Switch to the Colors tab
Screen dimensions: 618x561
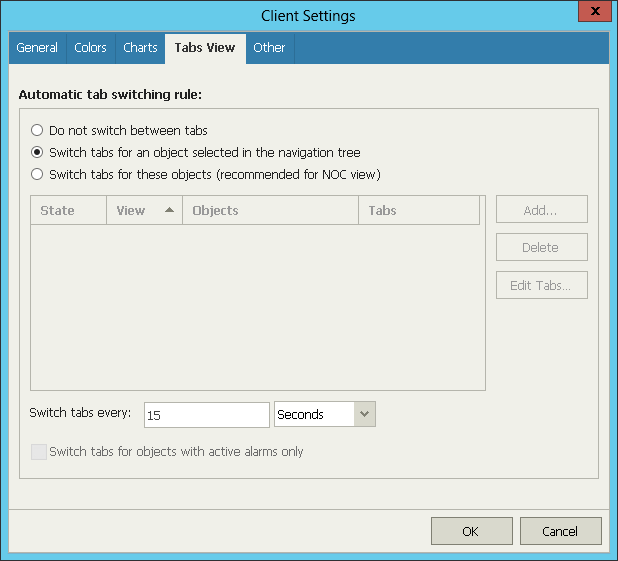coord(90,48)
